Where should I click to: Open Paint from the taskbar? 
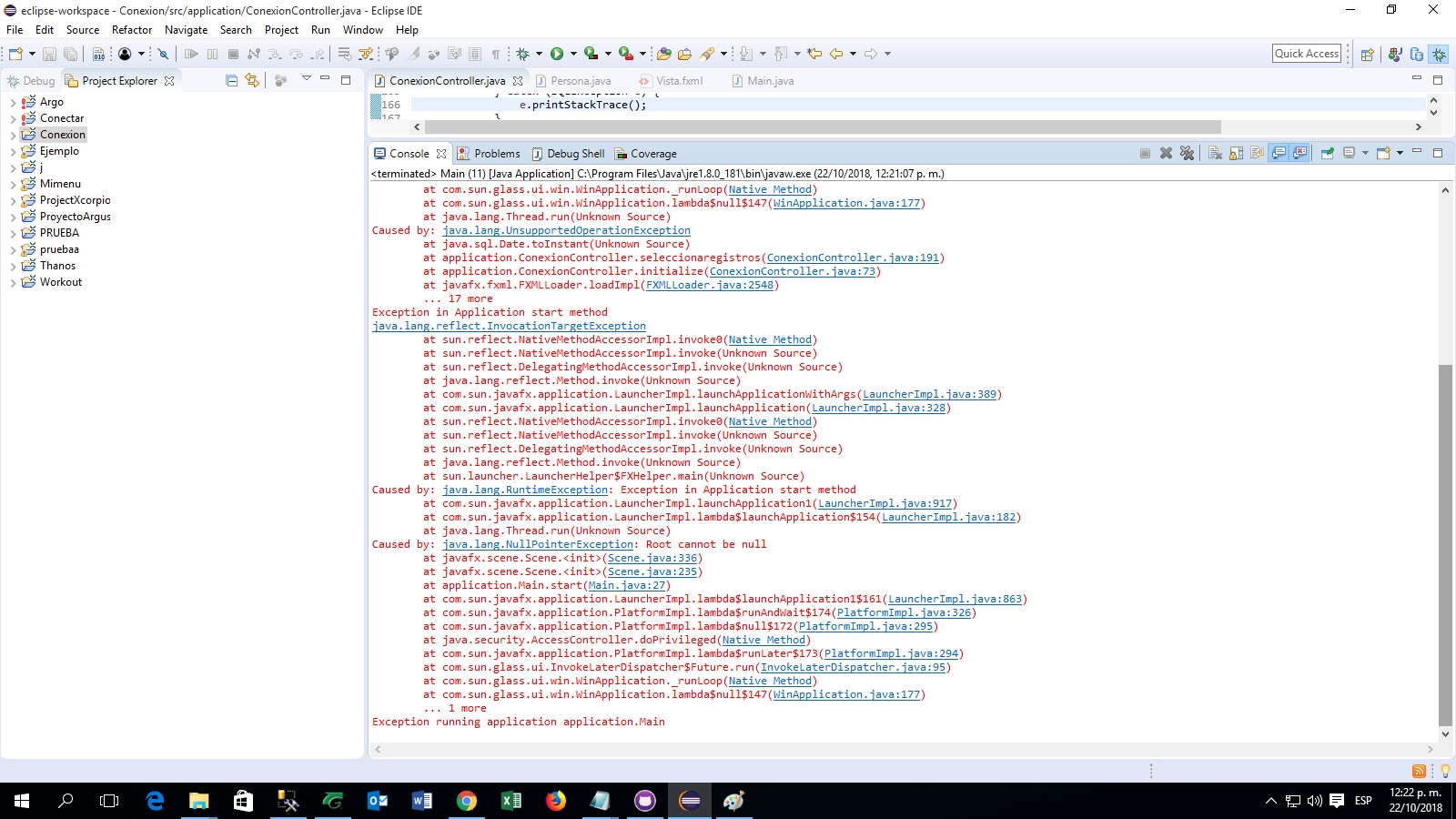(733, 801)
